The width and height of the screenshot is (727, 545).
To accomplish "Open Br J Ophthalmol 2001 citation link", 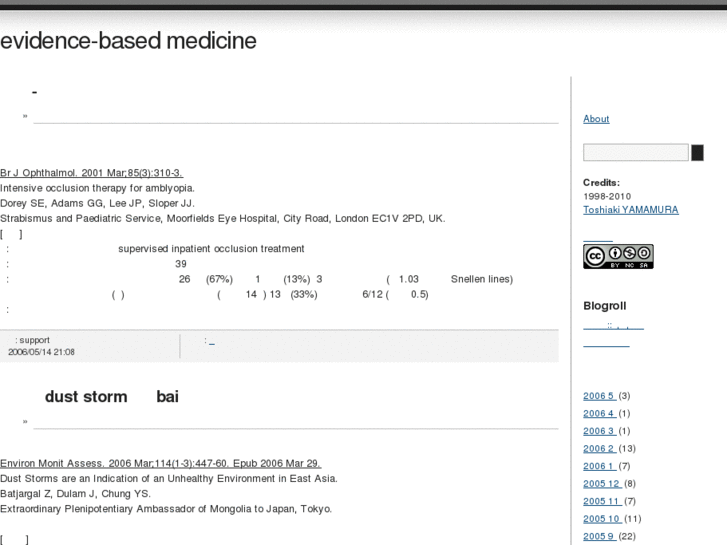I will point(91,173).
